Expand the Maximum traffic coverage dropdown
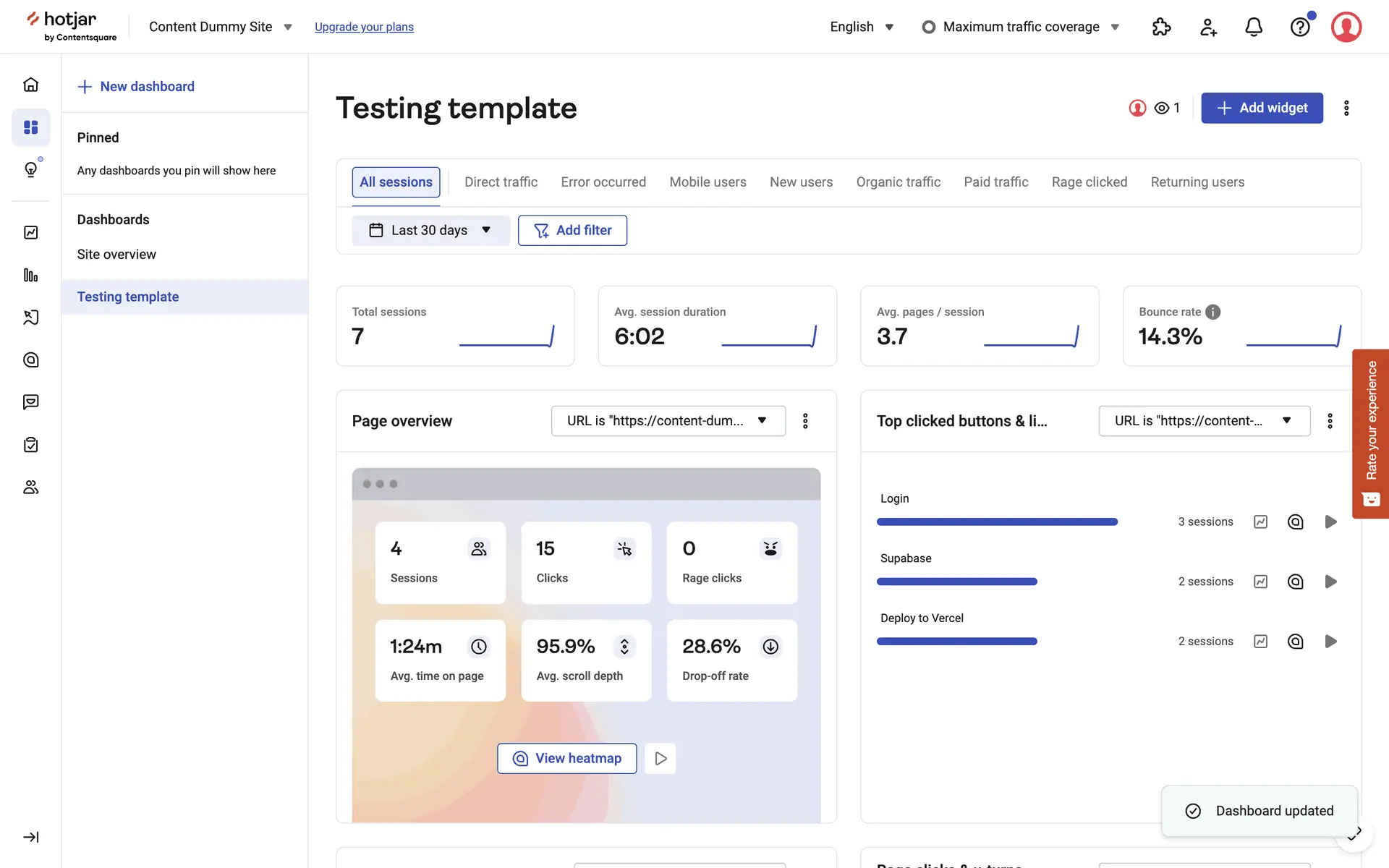Image resolution: width=1389 pixels, height=868 pixels. tap(1021, 27)
